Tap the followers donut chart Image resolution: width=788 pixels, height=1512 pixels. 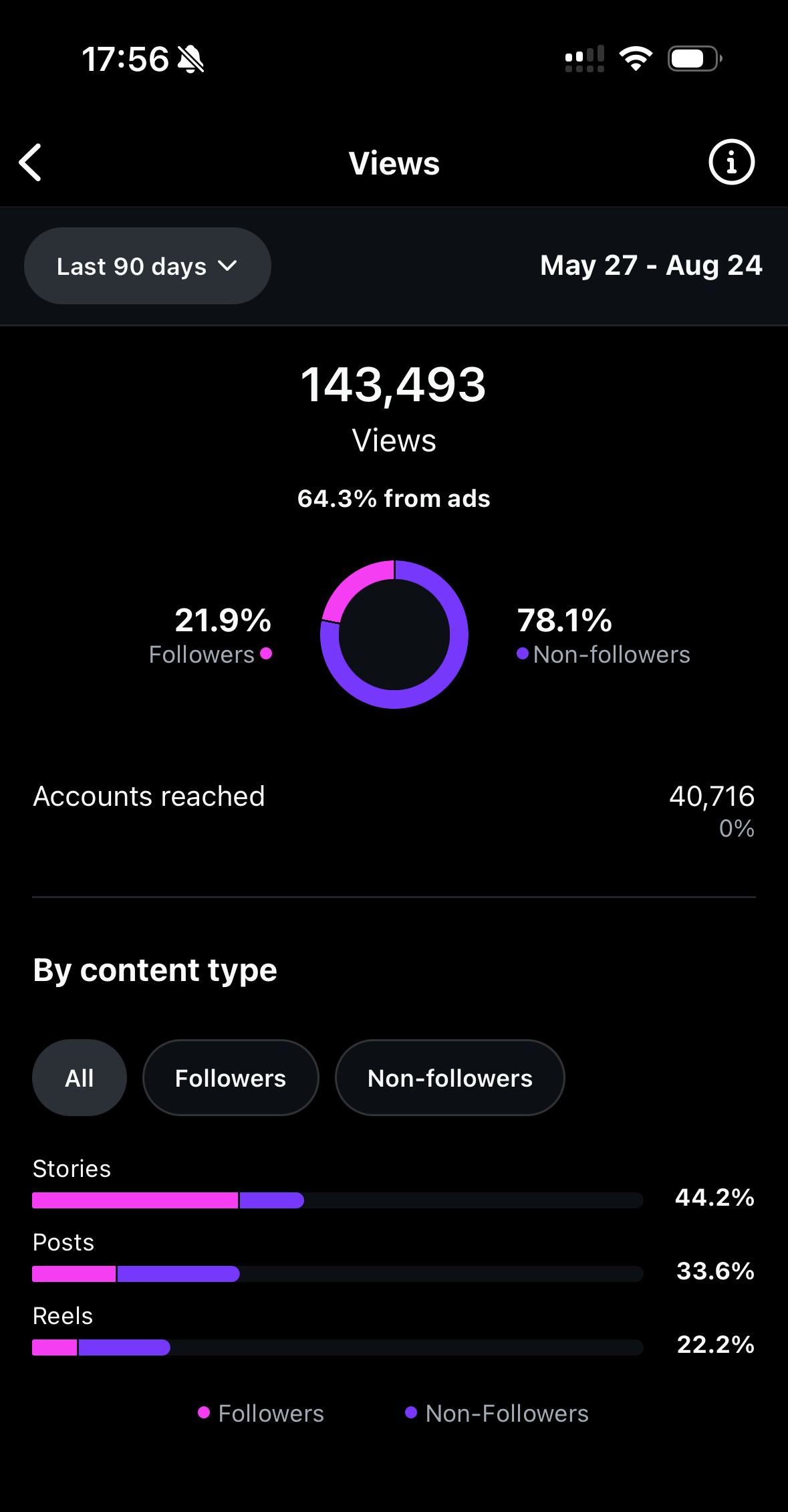coord(394,634)
